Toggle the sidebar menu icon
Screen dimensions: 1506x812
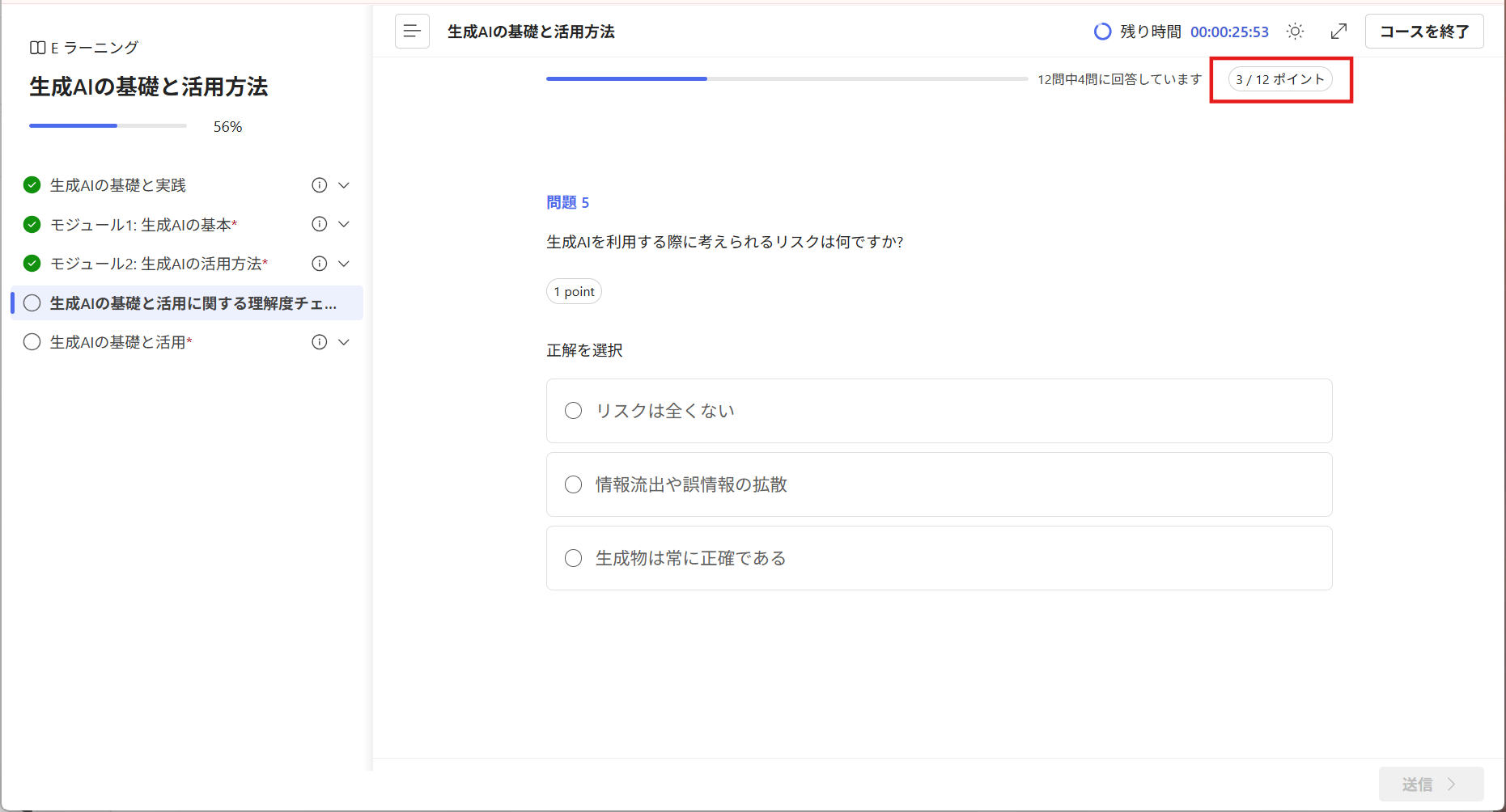[412, 32]
